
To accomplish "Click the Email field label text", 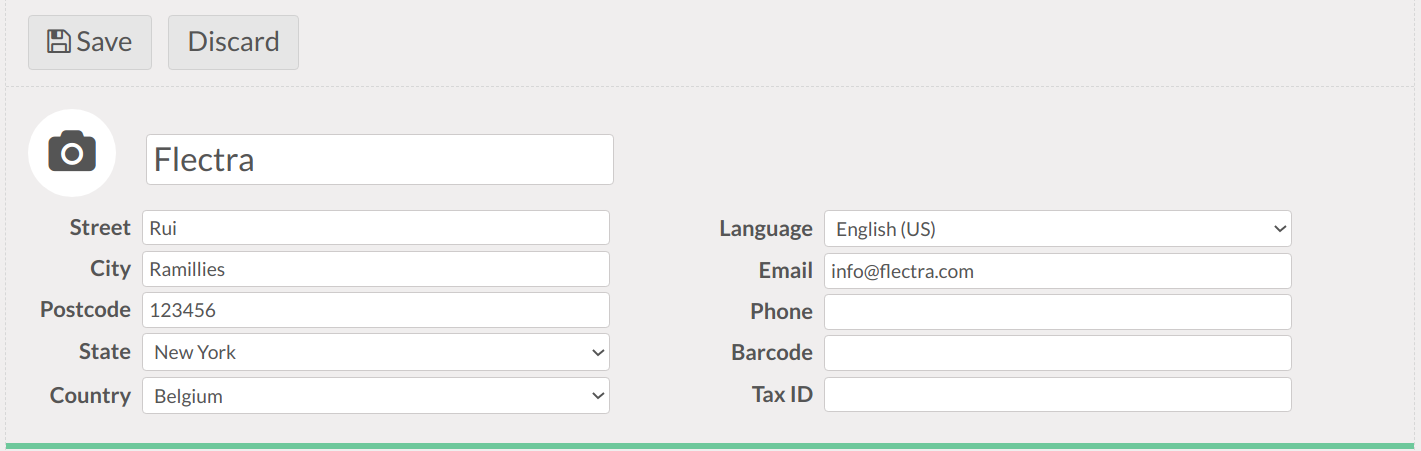I will coord(785,271).
